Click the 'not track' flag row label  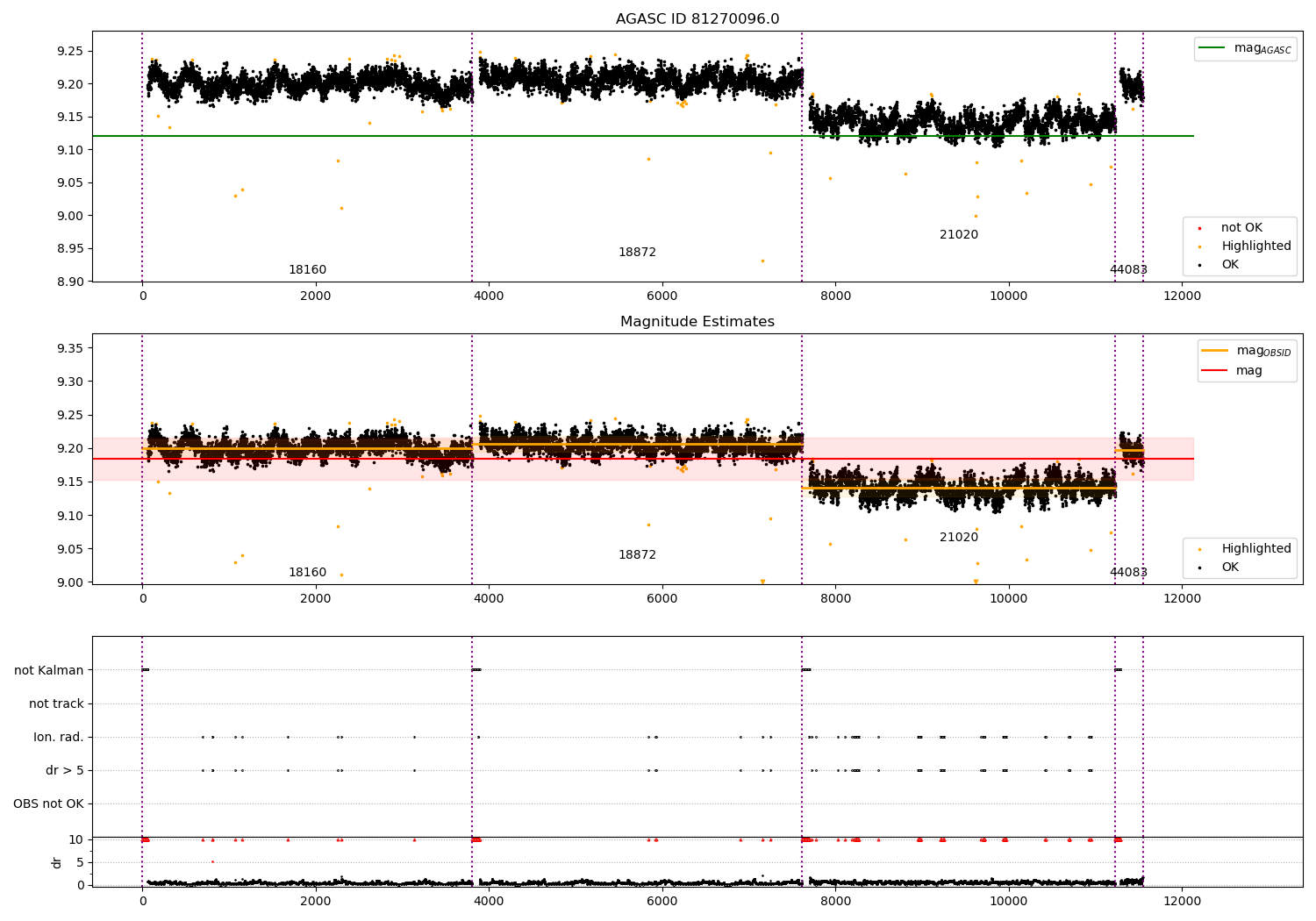(56, 704)
